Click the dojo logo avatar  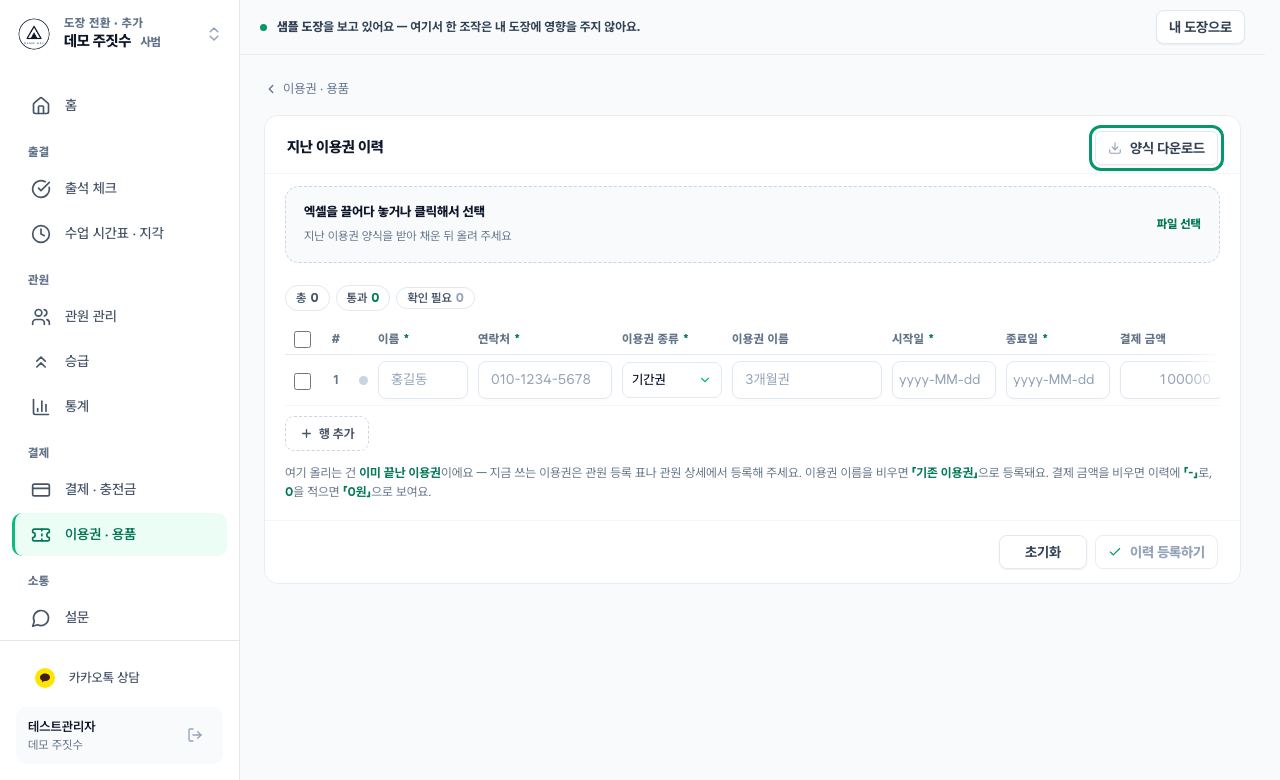tap(34, 34)
